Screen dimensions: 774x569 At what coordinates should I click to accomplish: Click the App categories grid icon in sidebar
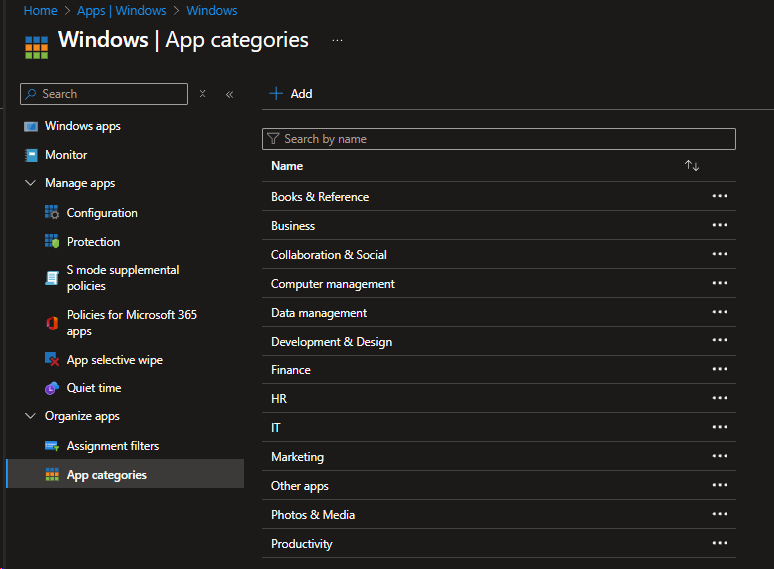[52, 474]
